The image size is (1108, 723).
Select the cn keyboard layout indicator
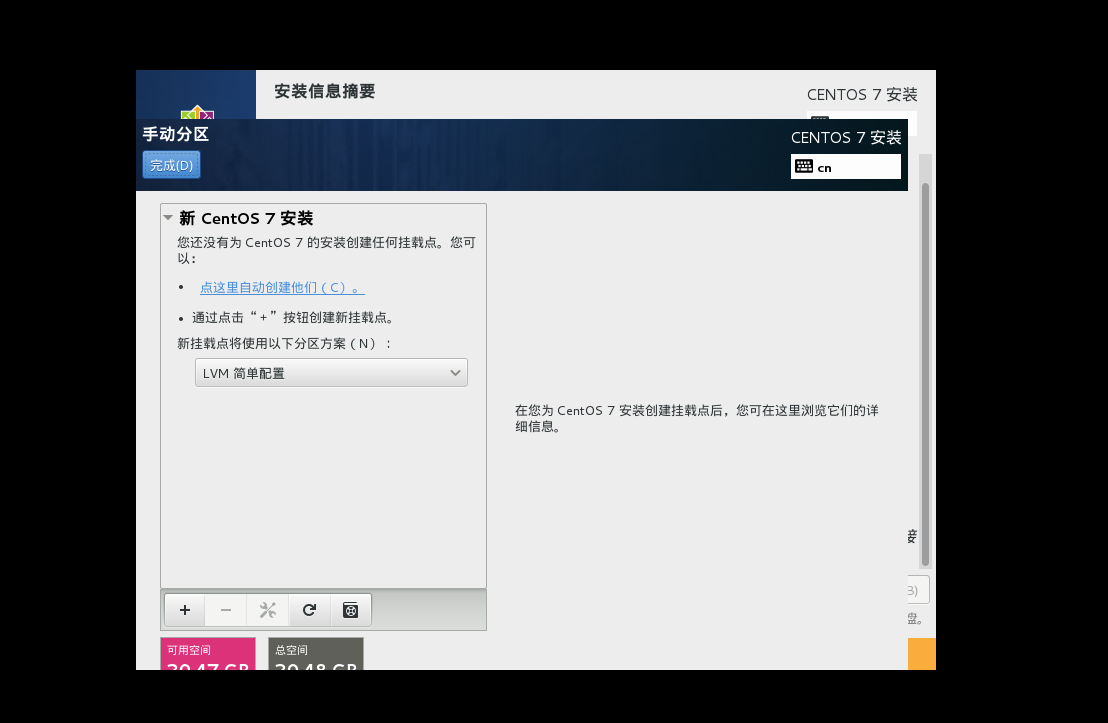[x=846, y=167]
